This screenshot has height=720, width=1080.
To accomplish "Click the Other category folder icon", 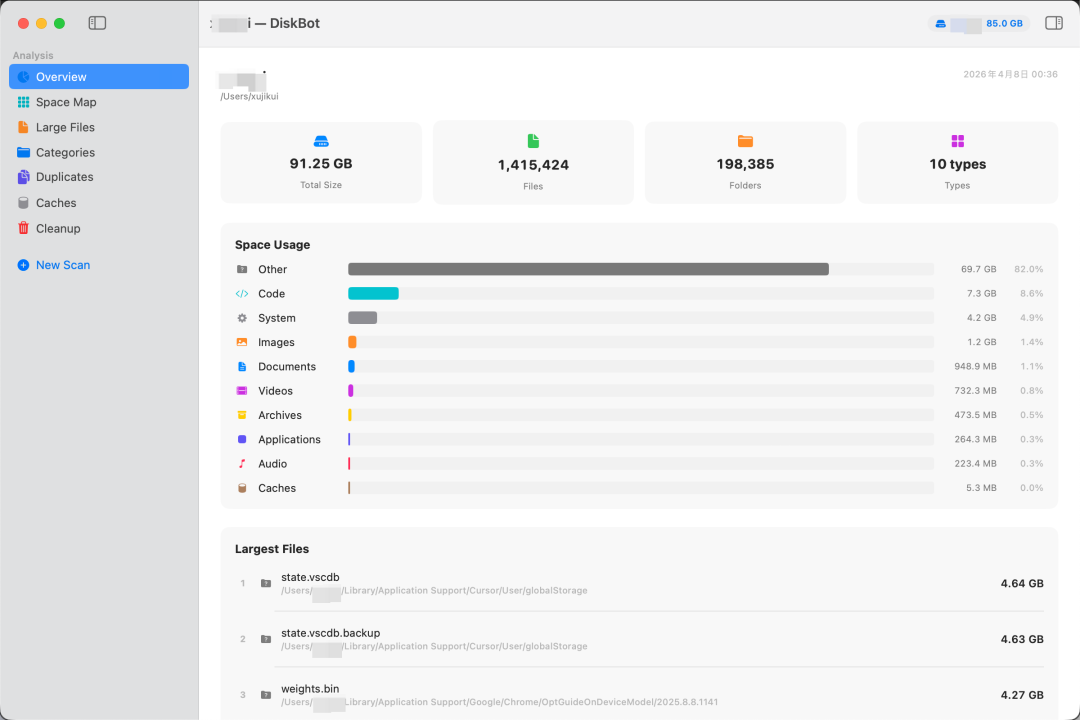I will click(242, 269).
